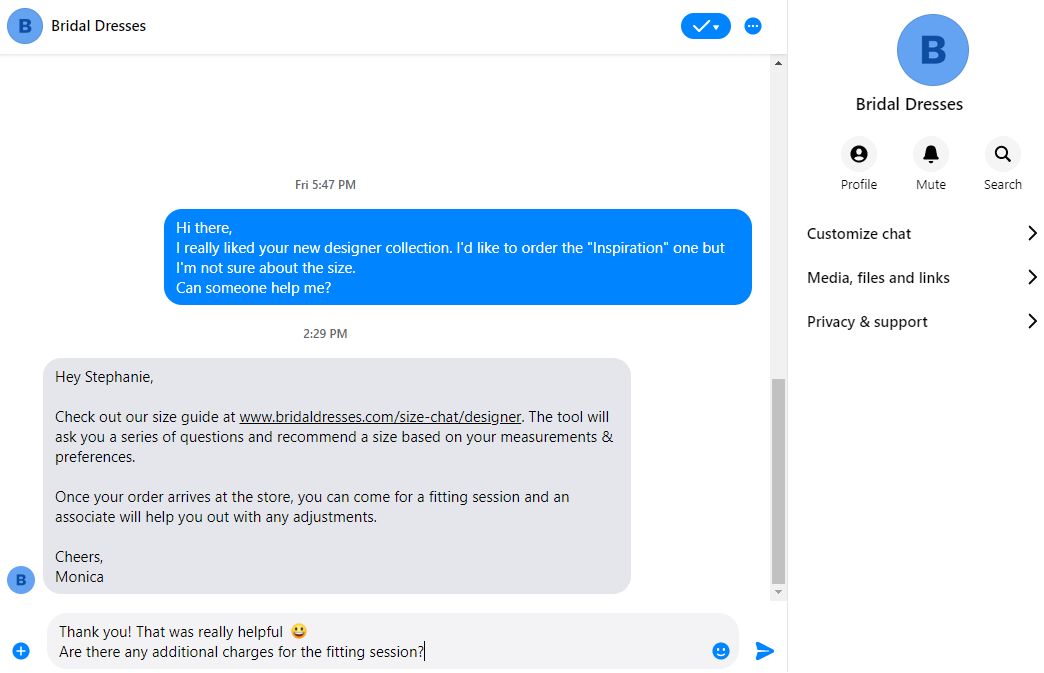Expand the Privacy & support section
Screen dimensions: 1044x673
tap(922, 322)
